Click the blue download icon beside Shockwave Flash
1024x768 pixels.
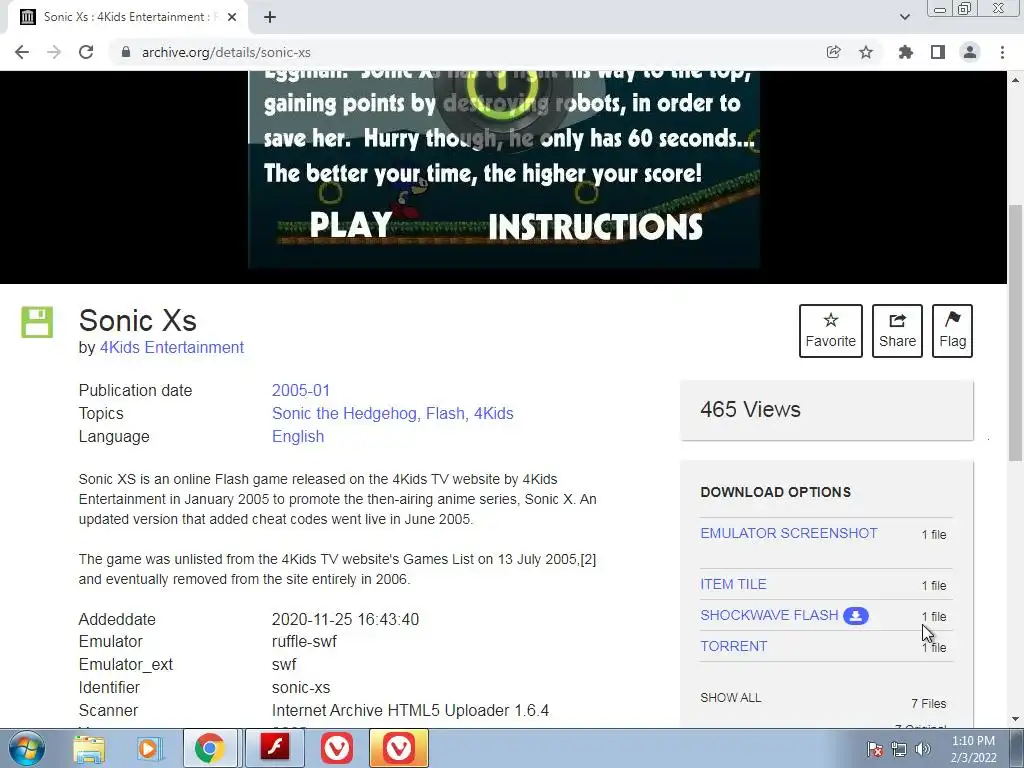856,616
